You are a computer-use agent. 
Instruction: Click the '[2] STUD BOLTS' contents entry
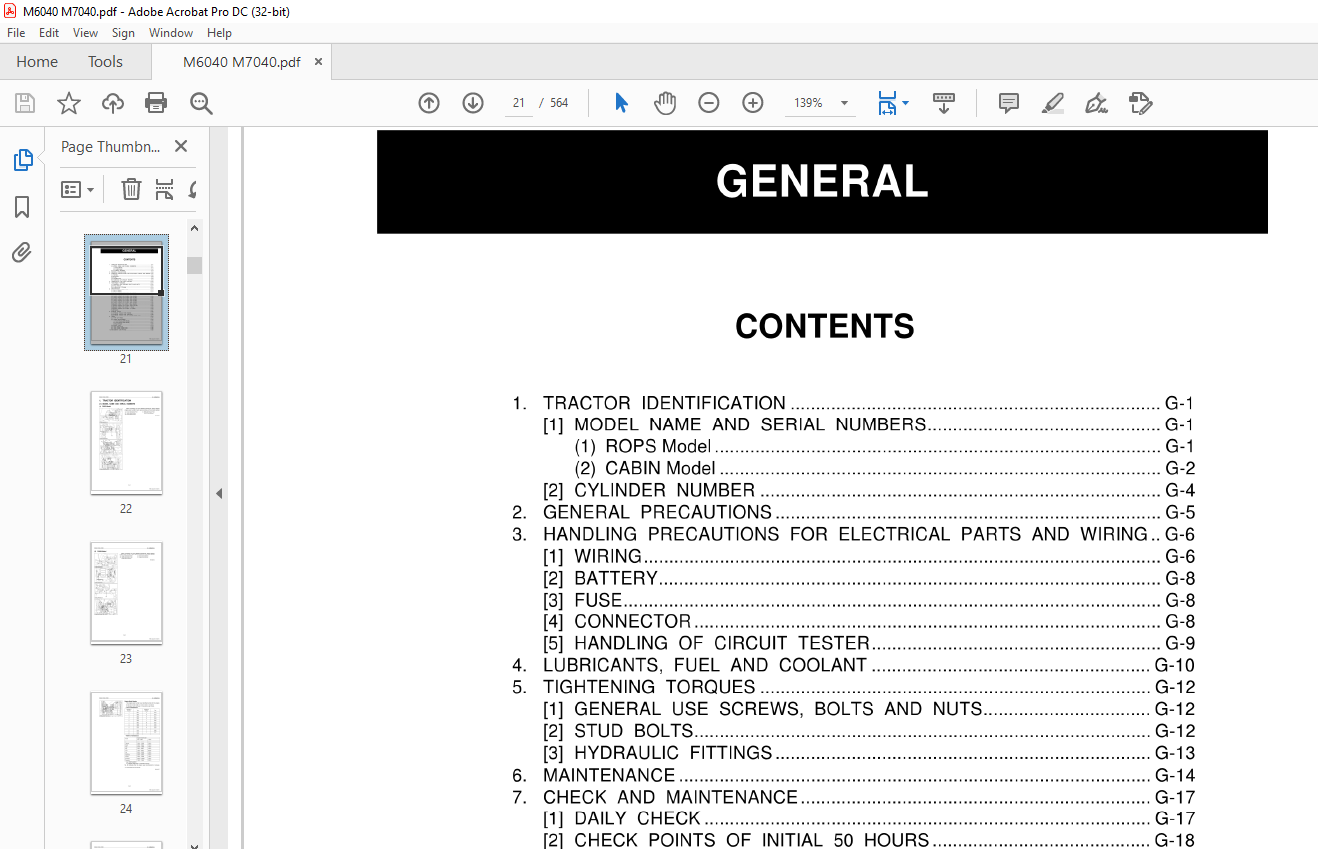tap(619, 732)
